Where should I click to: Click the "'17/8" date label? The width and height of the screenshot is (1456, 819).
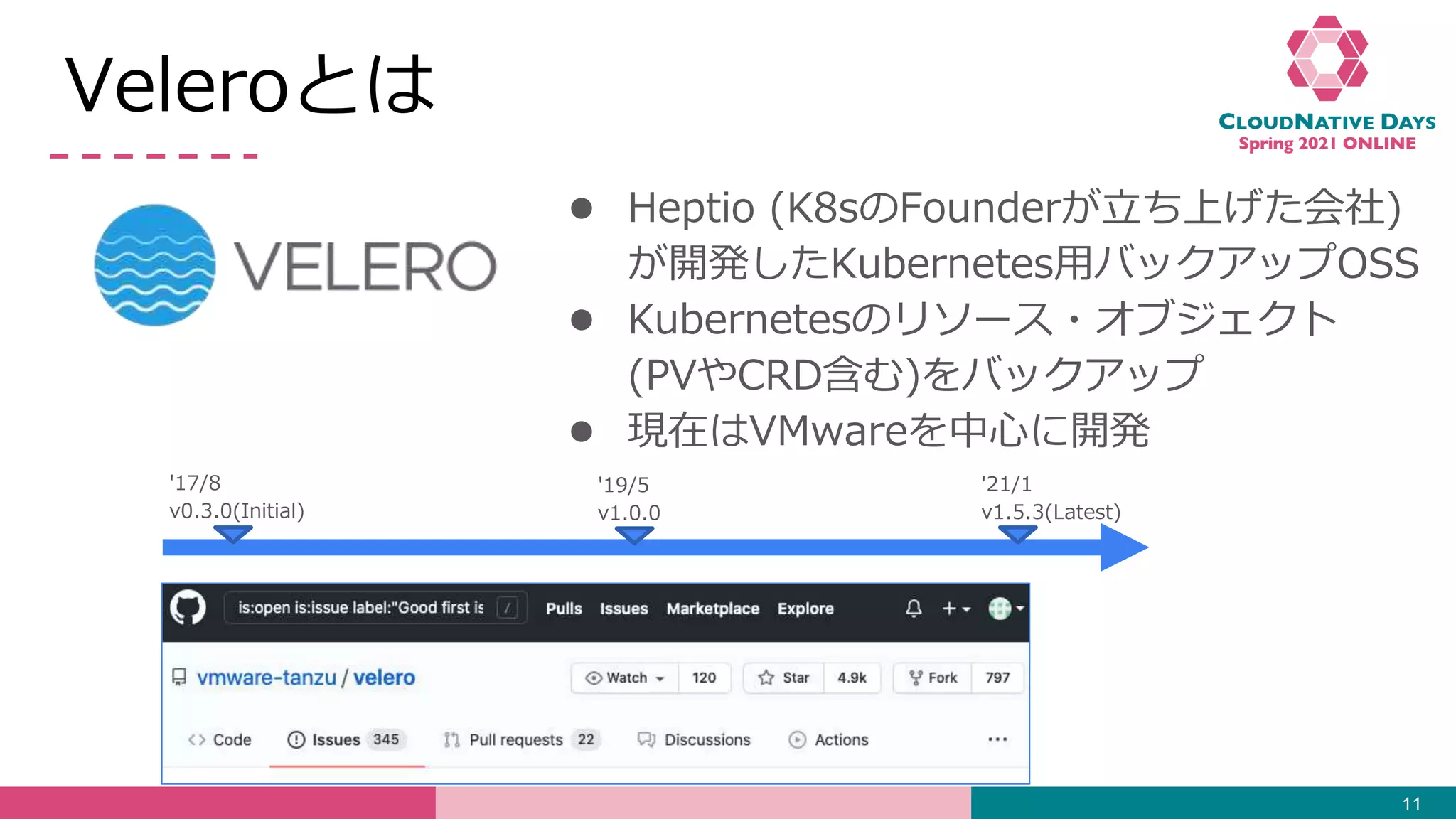point(195,483)
